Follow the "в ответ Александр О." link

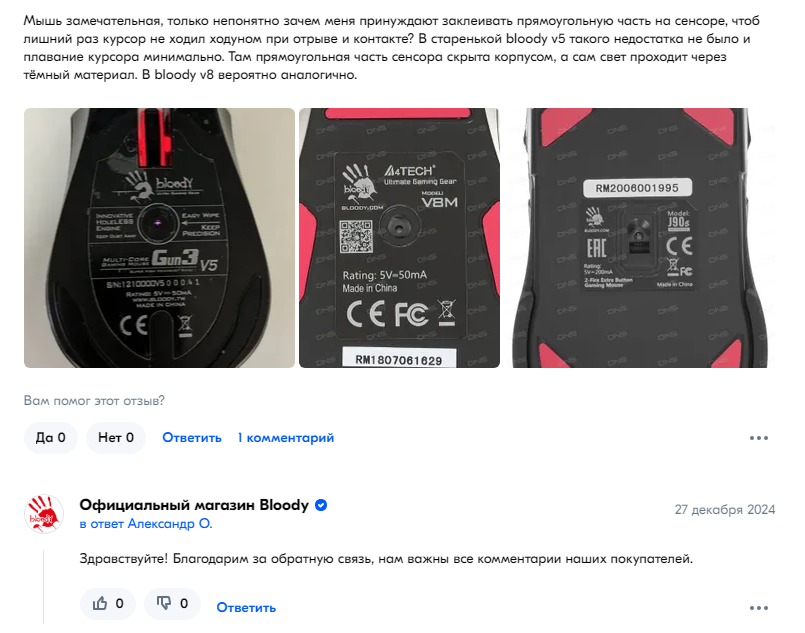click(x=146, y=524)
